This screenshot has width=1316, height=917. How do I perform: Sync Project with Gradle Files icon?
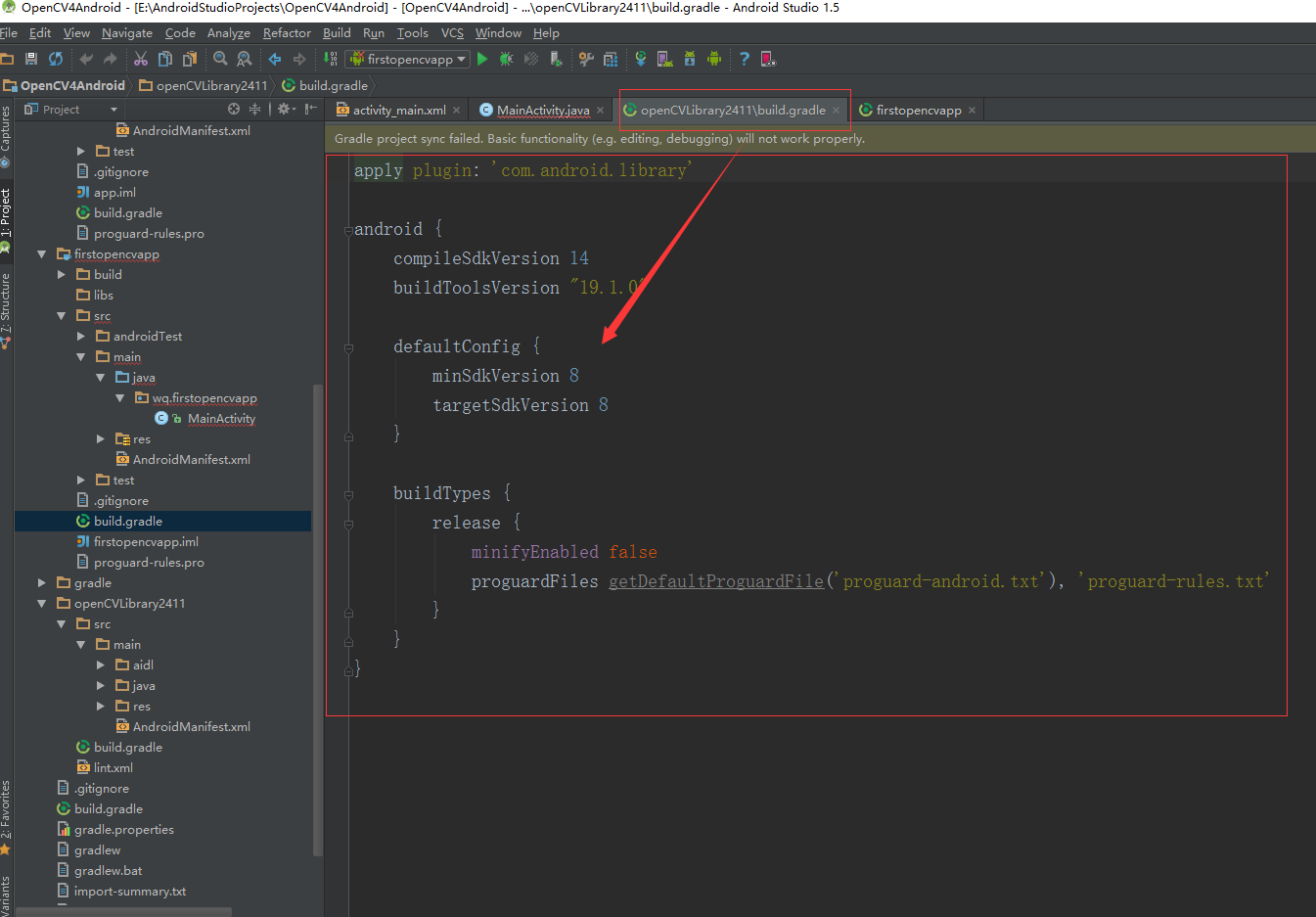tap(641, 59)
